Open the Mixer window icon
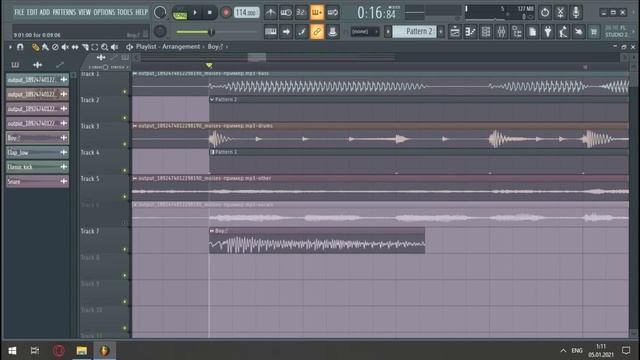Image resolution: width=640 pixels, height=360 pixels. [x=501, y=32]
